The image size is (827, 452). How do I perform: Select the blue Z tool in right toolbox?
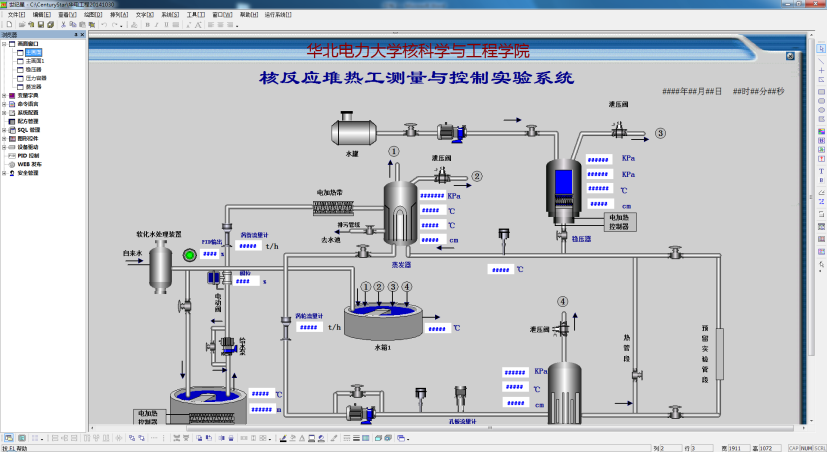821,201
